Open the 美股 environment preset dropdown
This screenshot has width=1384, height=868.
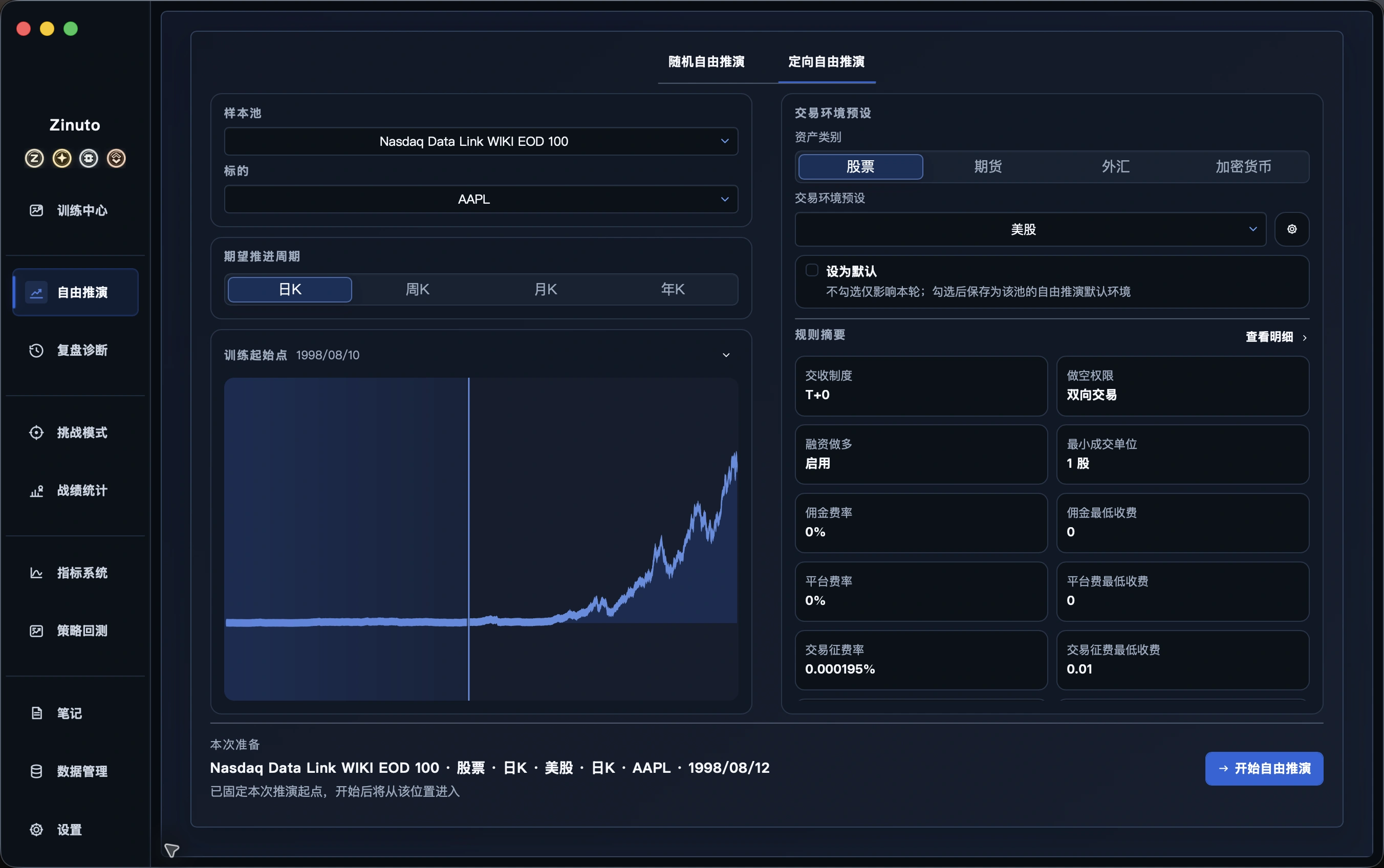(1030, 229)
